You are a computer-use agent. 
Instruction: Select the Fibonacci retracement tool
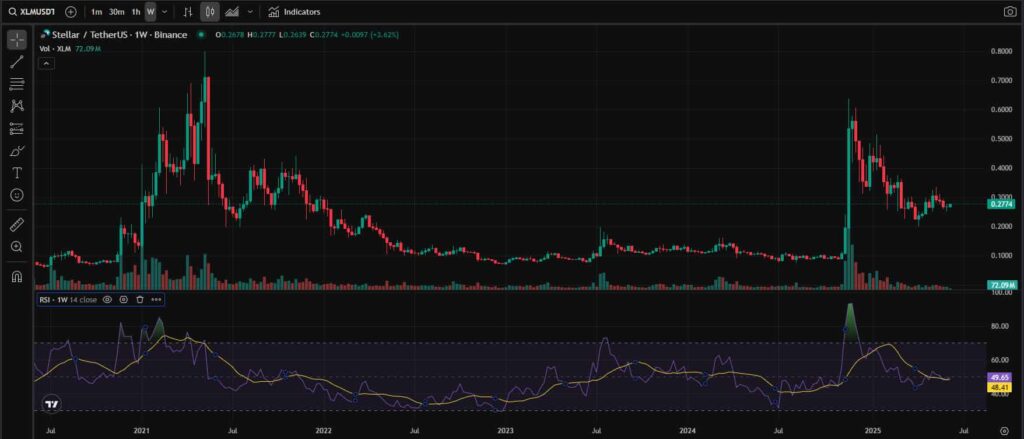pos(17,84)
